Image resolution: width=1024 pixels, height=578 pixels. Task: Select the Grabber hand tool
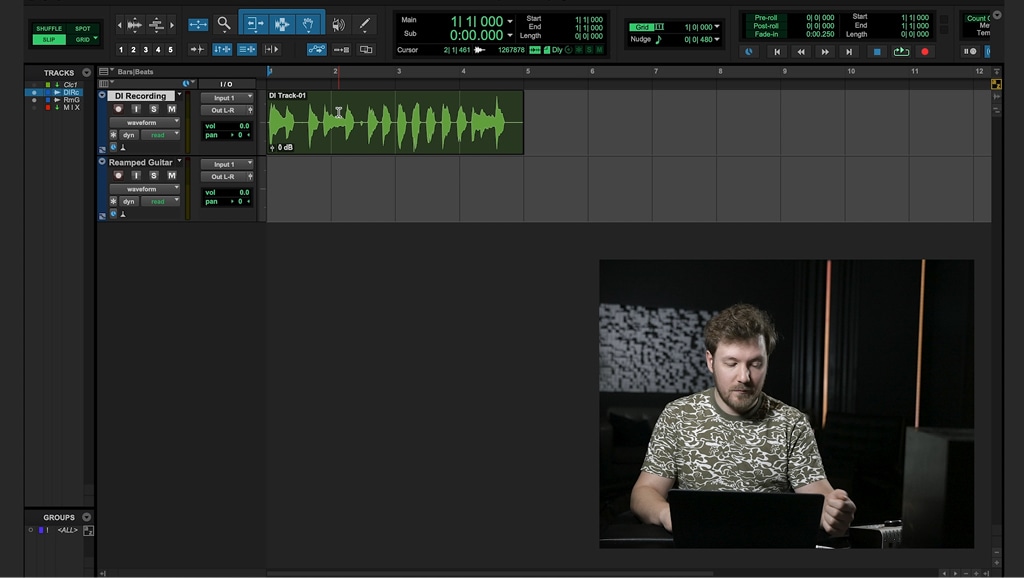click(308, 25)
